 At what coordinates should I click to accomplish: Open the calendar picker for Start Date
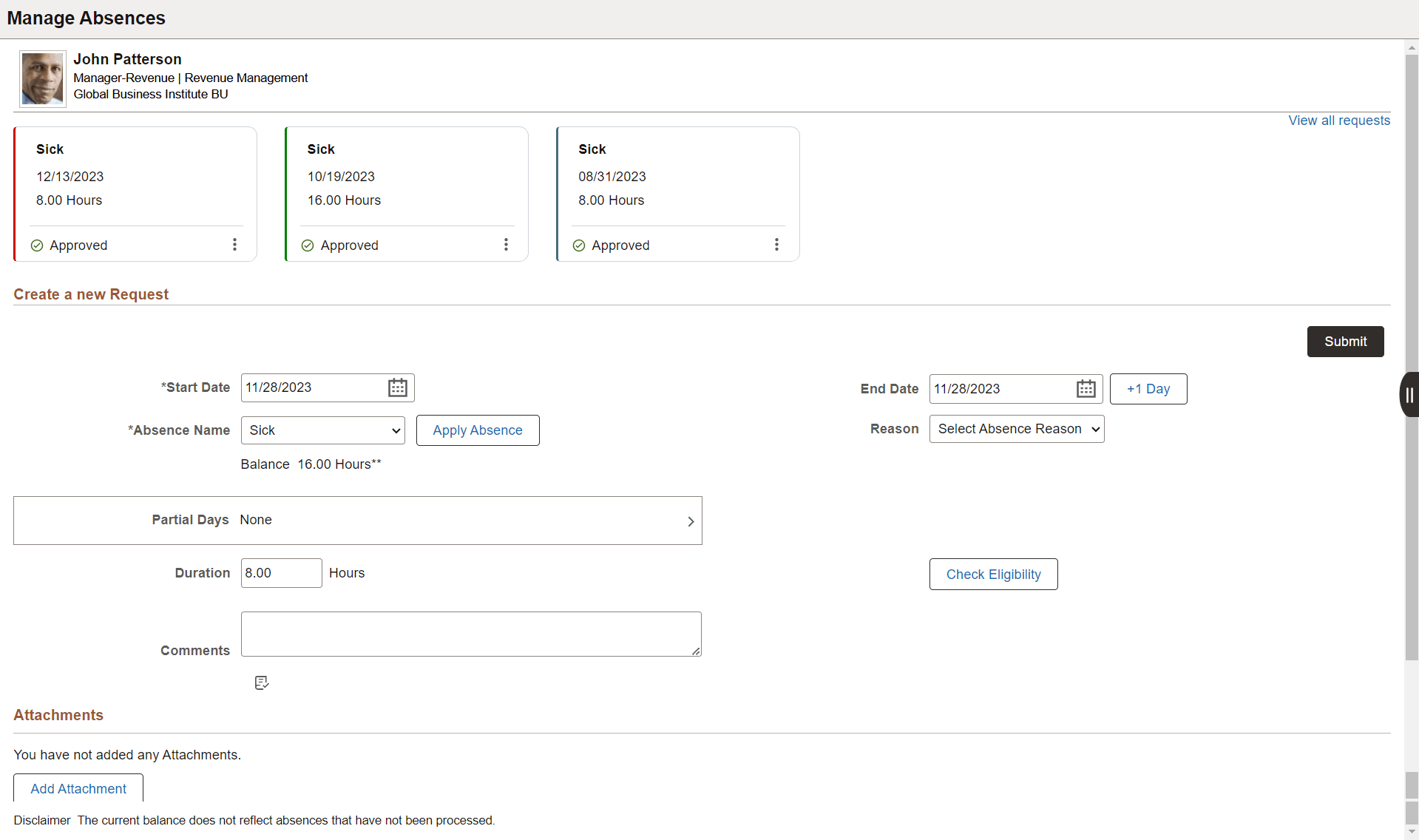point(397,387)
